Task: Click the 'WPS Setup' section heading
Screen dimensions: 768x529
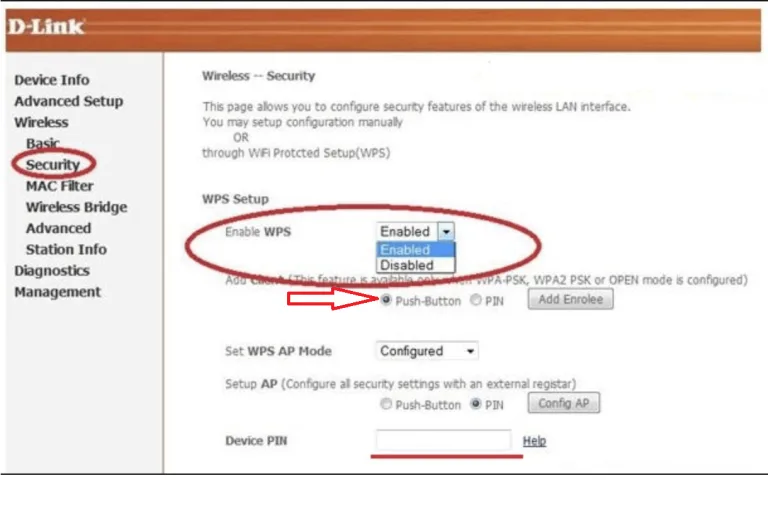Action: click(x=236, y=199)
